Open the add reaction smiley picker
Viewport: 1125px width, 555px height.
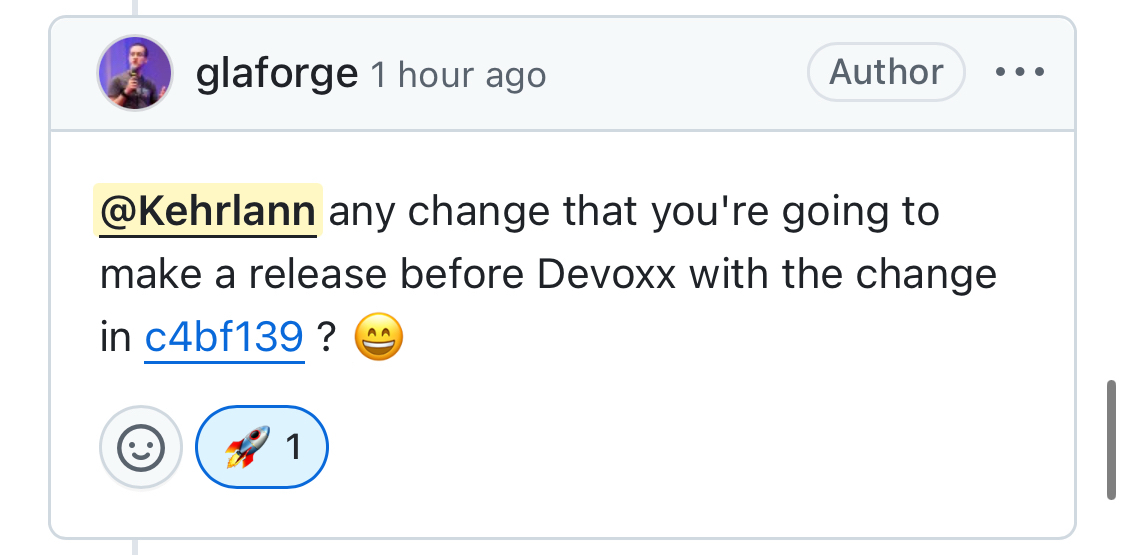141,447
